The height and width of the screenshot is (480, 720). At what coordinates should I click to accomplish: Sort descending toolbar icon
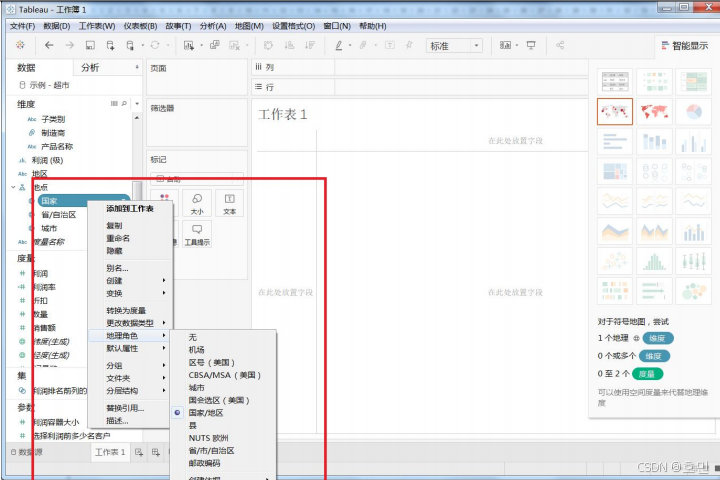[x=310, y=45]
